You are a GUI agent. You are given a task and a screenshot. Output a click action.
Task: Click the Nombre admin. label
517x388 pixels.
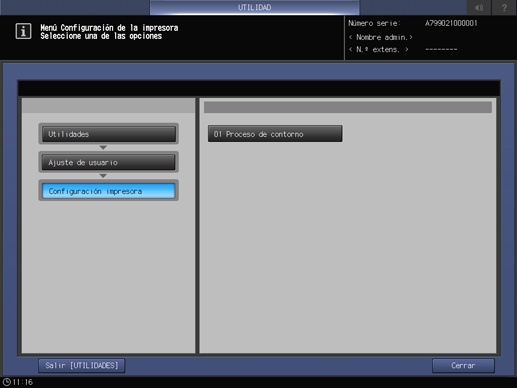click(381, 37)
